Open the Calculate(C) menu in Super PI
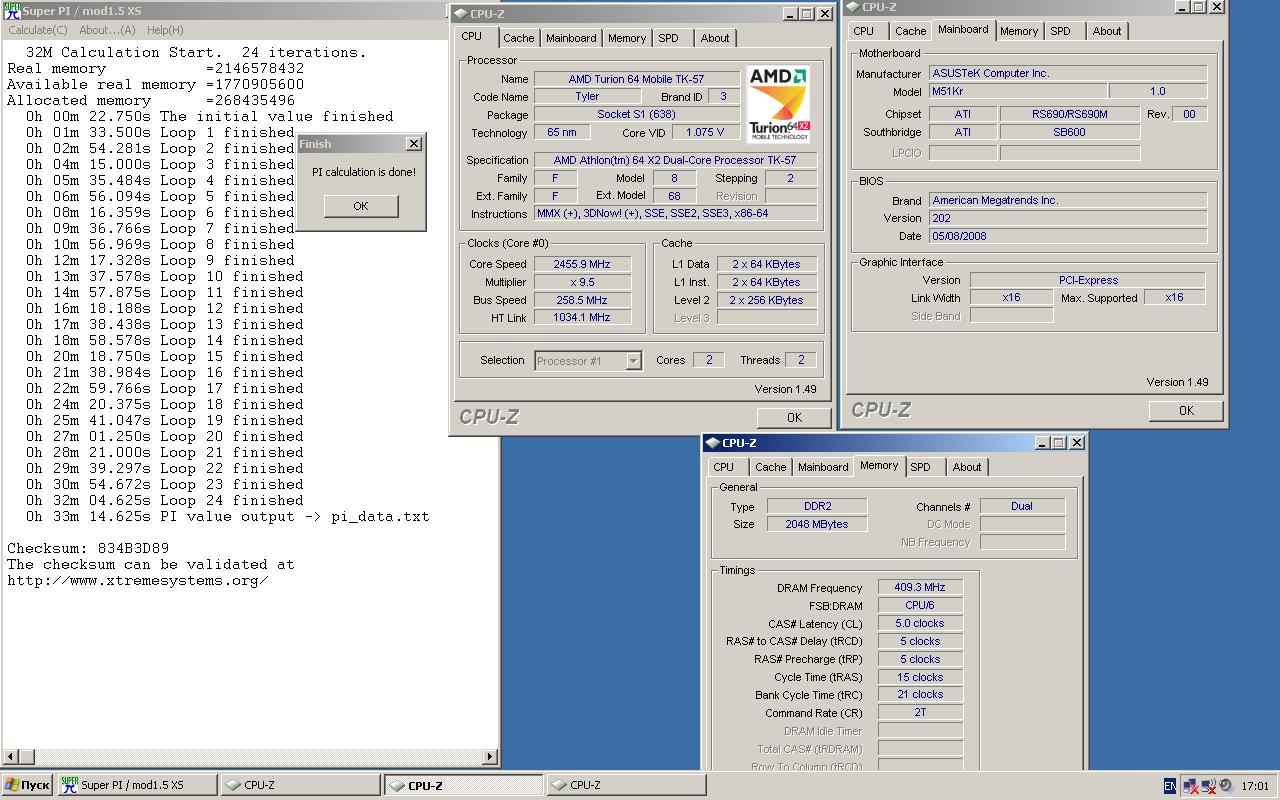 [38, 30]
